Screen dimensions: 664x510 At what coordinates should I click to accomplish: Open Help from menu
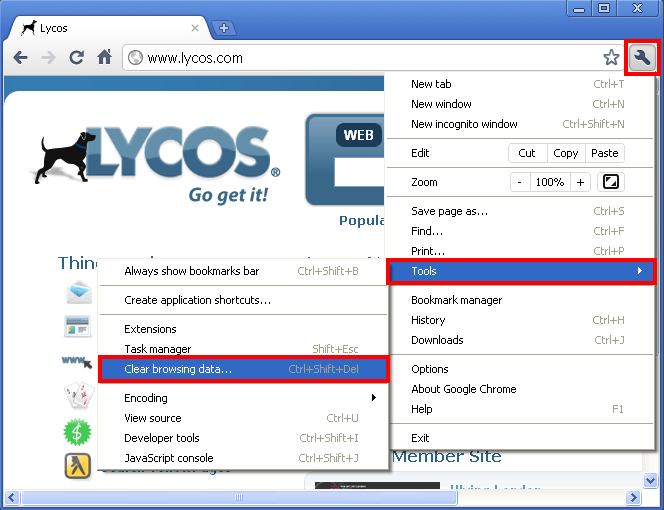pos(520,409)
